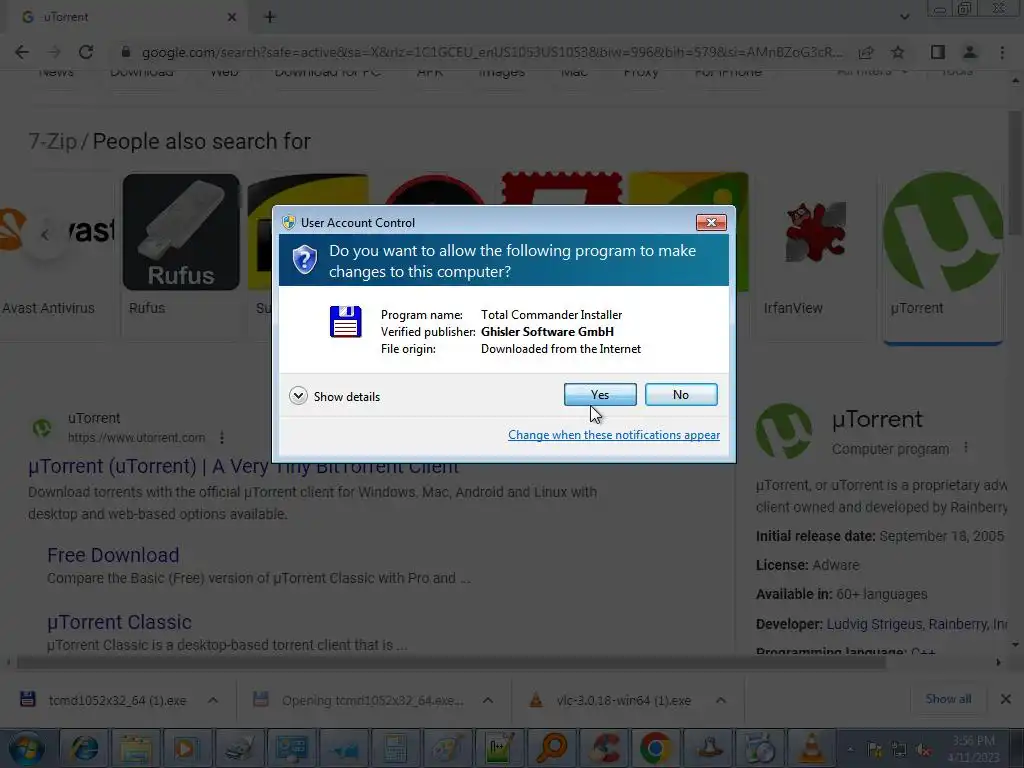
Task: Launch Internet Explorer from taskbar
Action: point(84,748)
